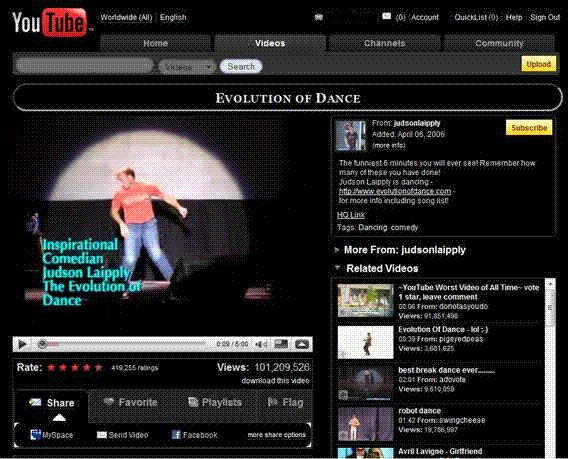This screenshot has width=568, height=459.
Task: Click the donotasyoudo uploader name
Action: tap(463, 306)
